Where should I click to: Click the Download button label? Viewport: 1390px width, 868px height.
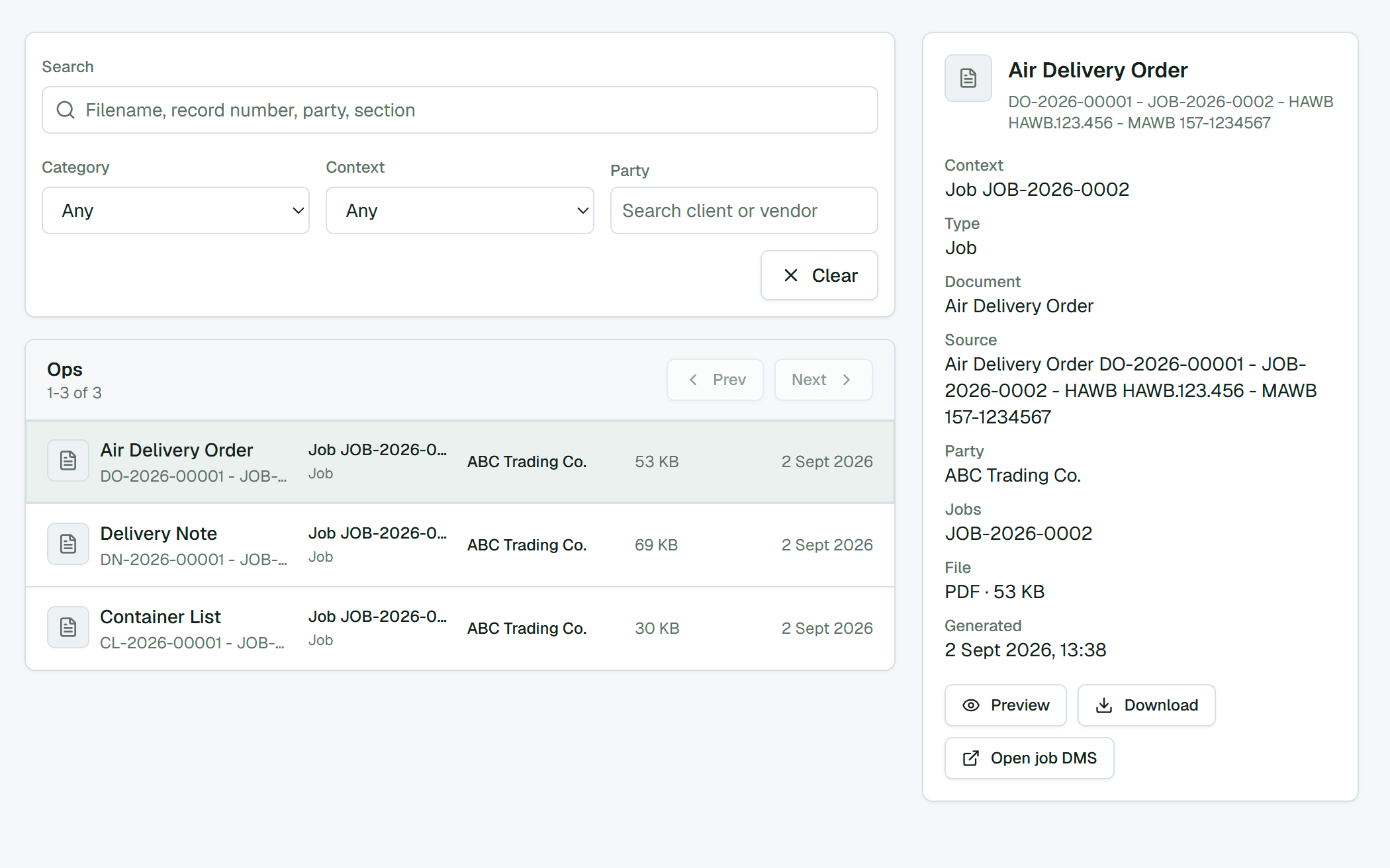[1161, 705]
